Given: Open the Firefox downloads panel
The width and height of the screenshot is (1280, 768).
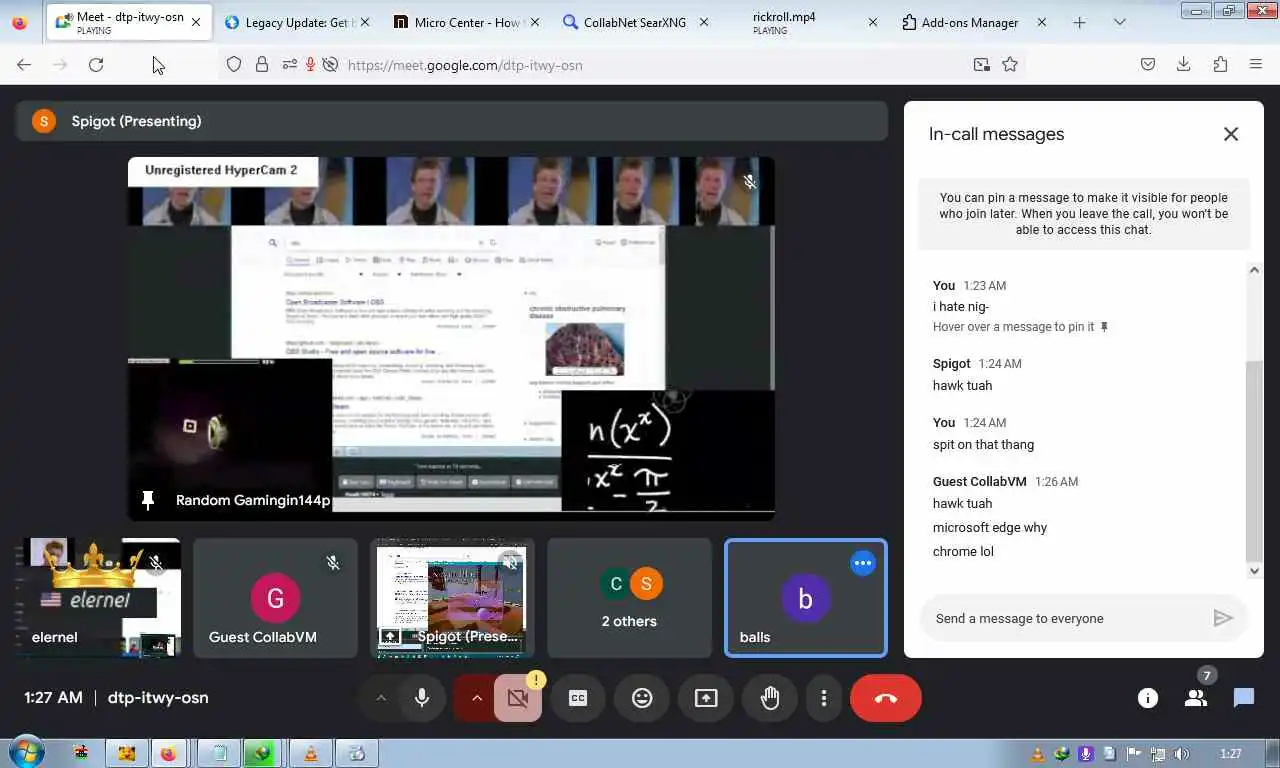Looking at the screenshot, I should click(x=1184, y=64).
